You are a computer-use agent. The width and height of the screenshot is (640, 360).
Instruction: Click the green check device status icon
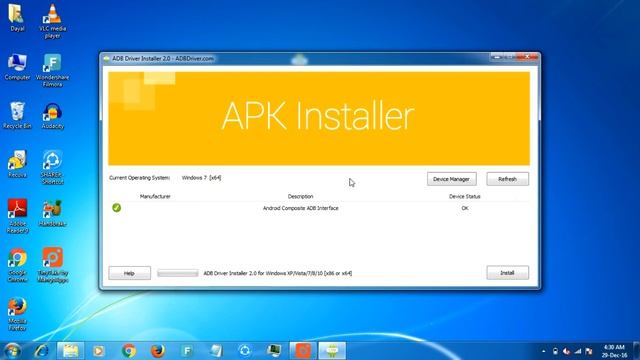click(x=116, y=208)
